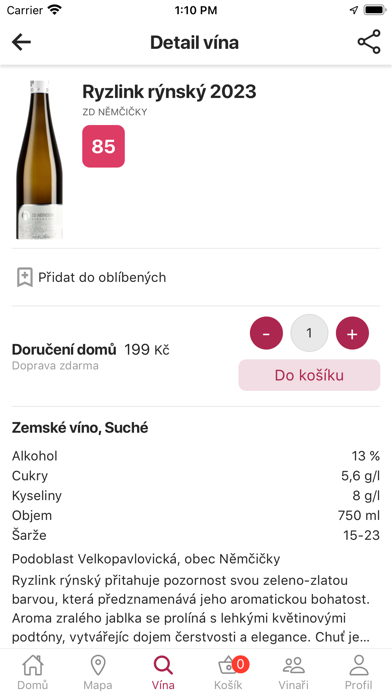Tap Přidat do oblíbených text
This screenshot has width=392, height=696.
click(102, 277)
